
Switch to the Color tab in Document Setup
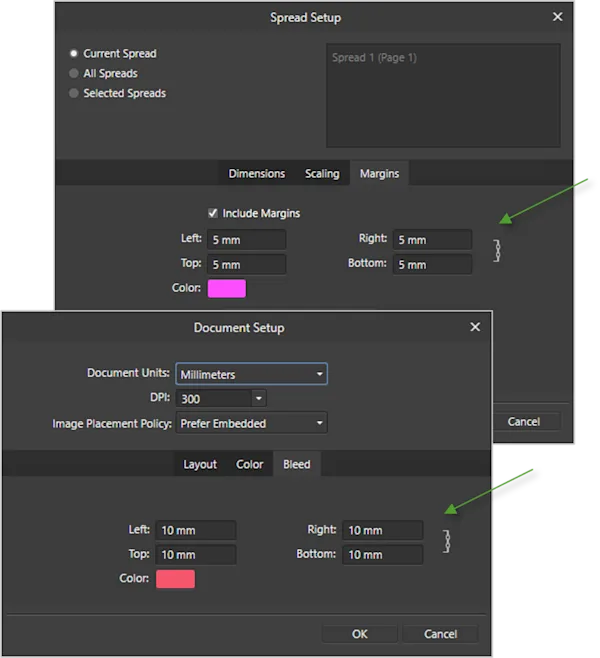[x=249, y=464]
